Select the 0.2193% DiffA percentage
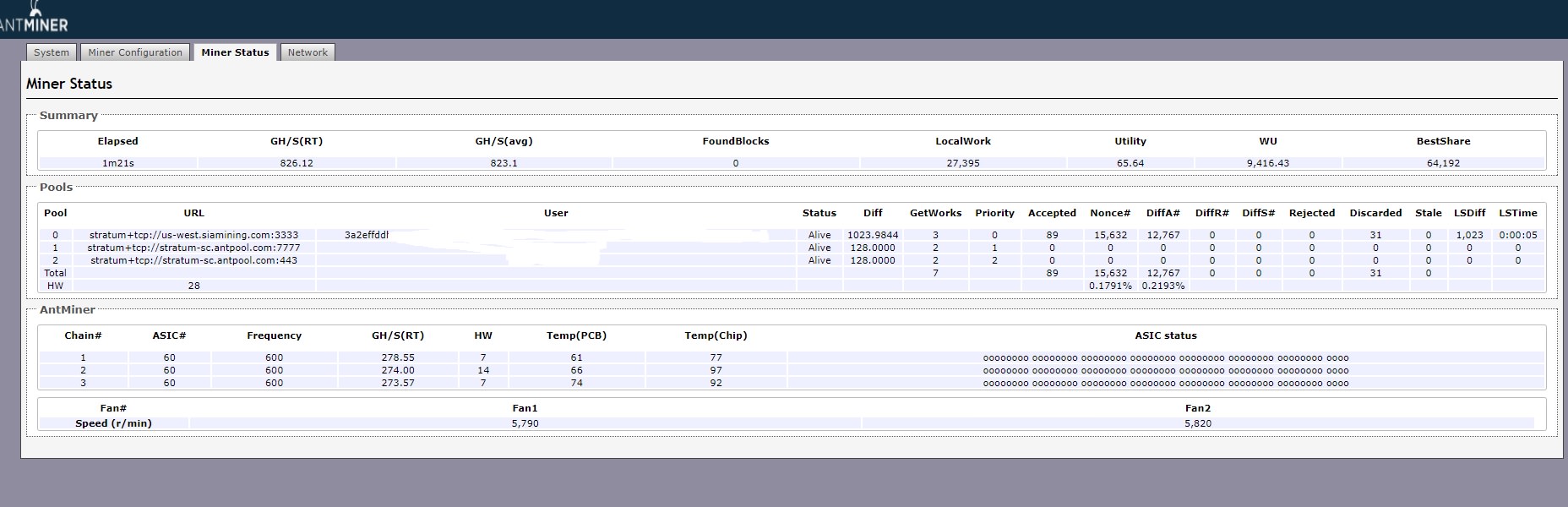The image size is (1568, 507). [x=1163, y=286]
